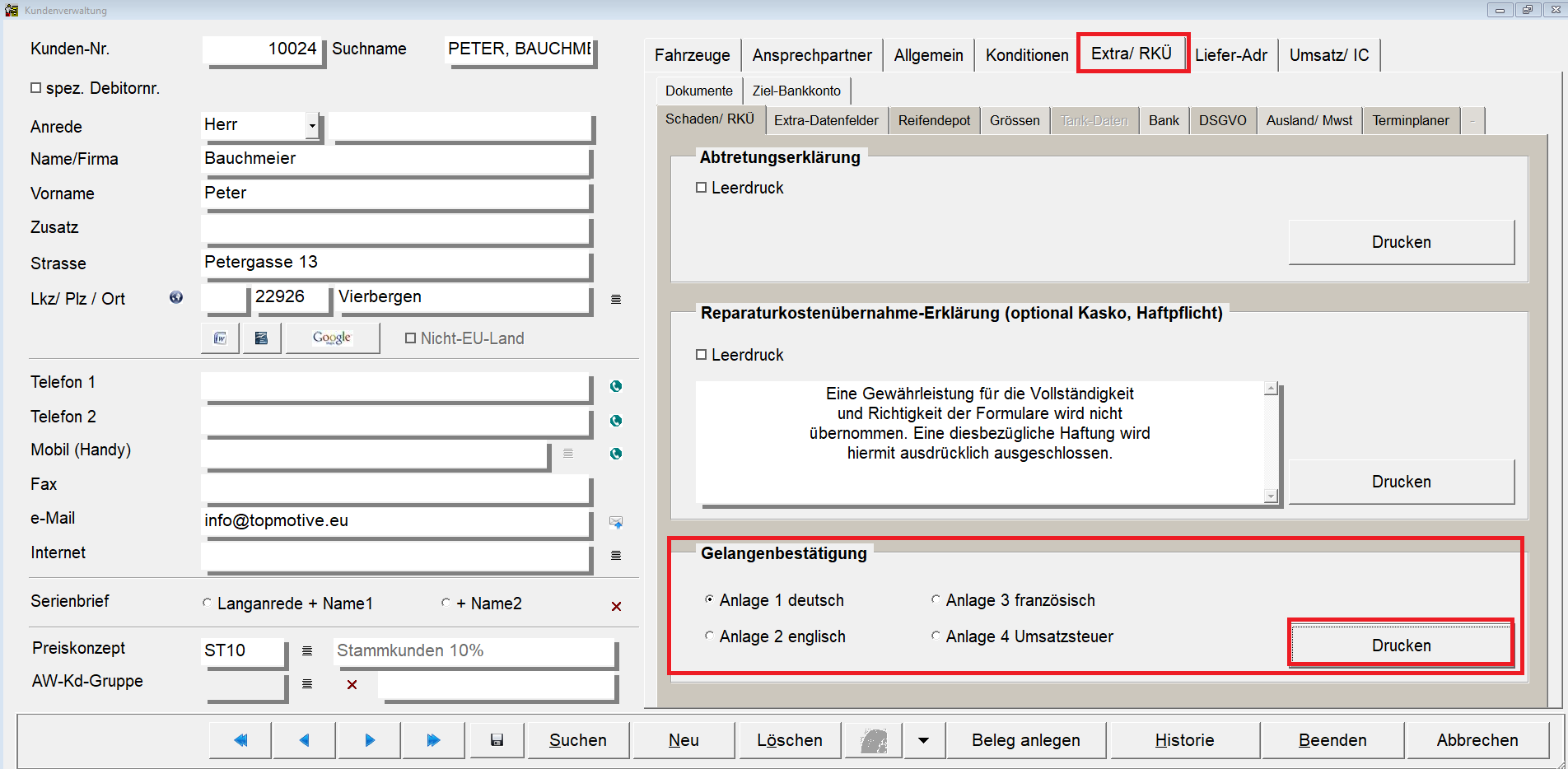Select the Langanrede + Name1 radio option
Viewport: 1568px width, 769px height.
208,603
